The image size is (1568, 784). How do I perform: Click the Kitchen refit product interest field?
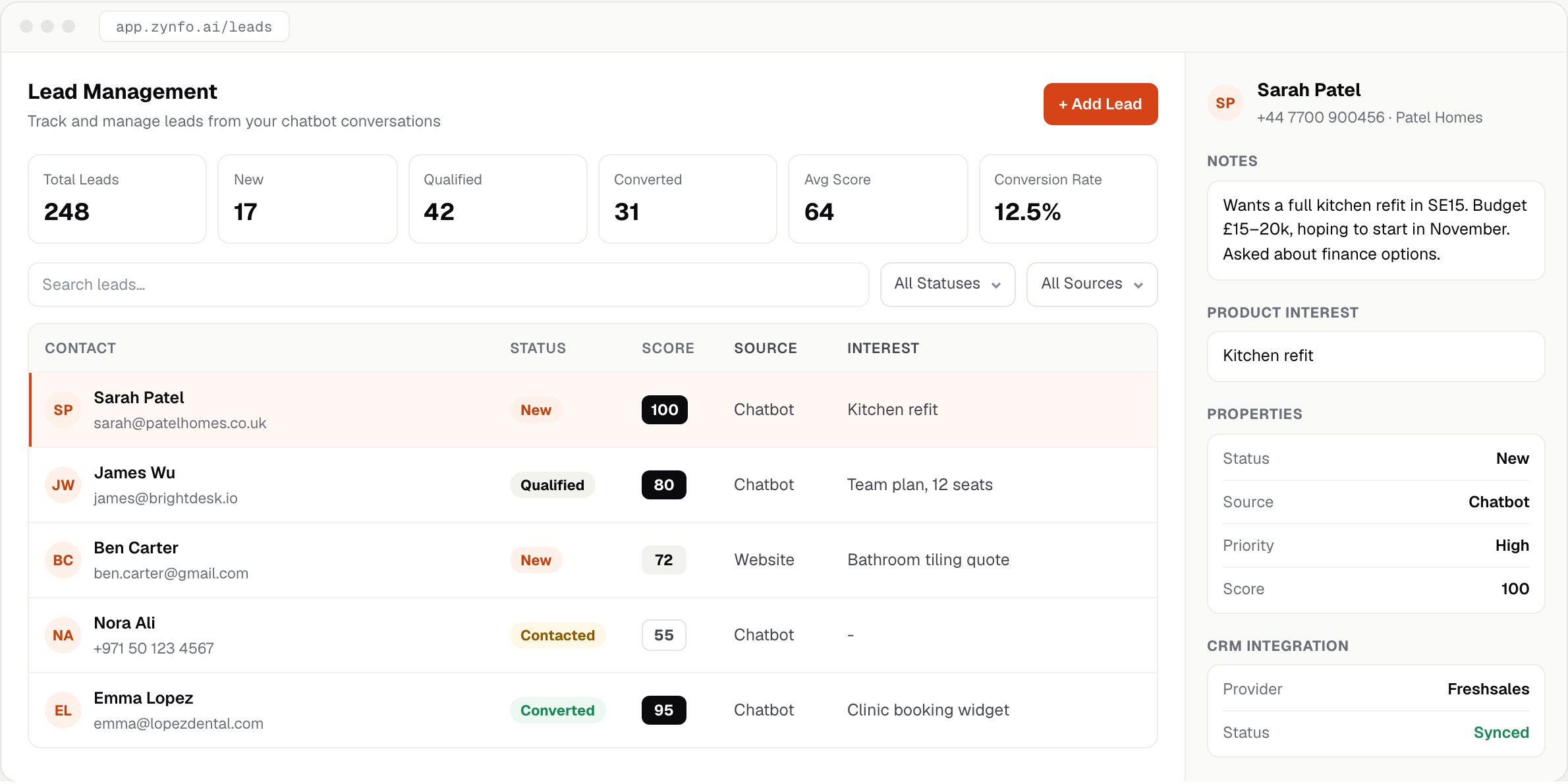point(1376,356)
